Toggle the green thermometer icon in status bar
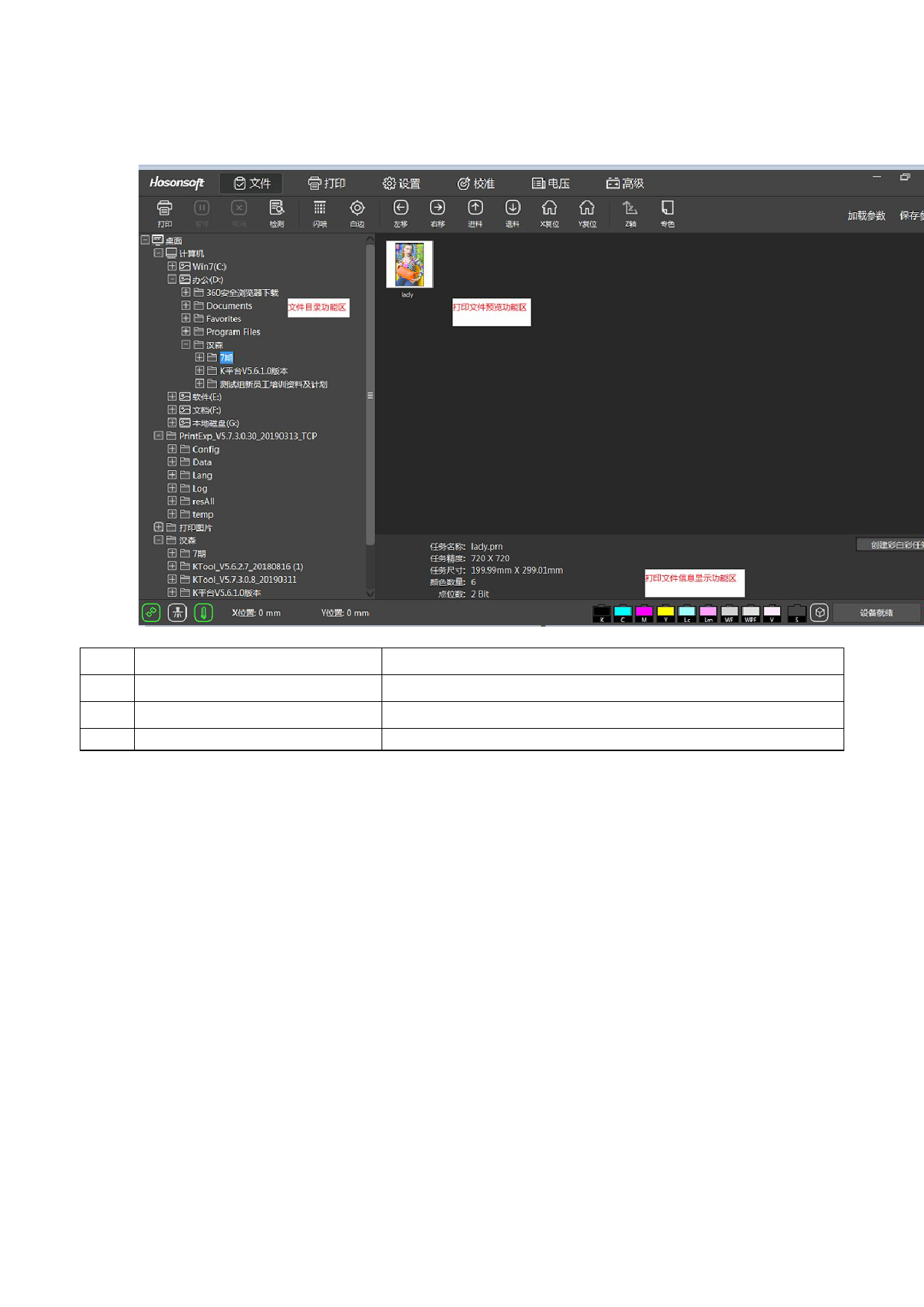The image size is (924, 1307). click(x=203, y=613)
